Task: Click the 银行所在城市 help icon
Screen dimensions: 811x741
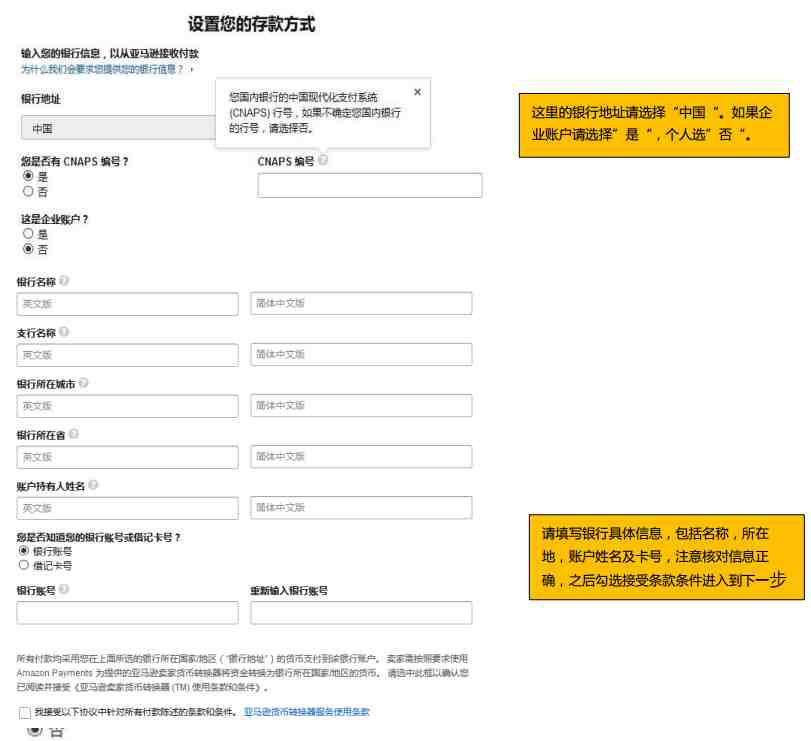Action: [x=83, y=383]
